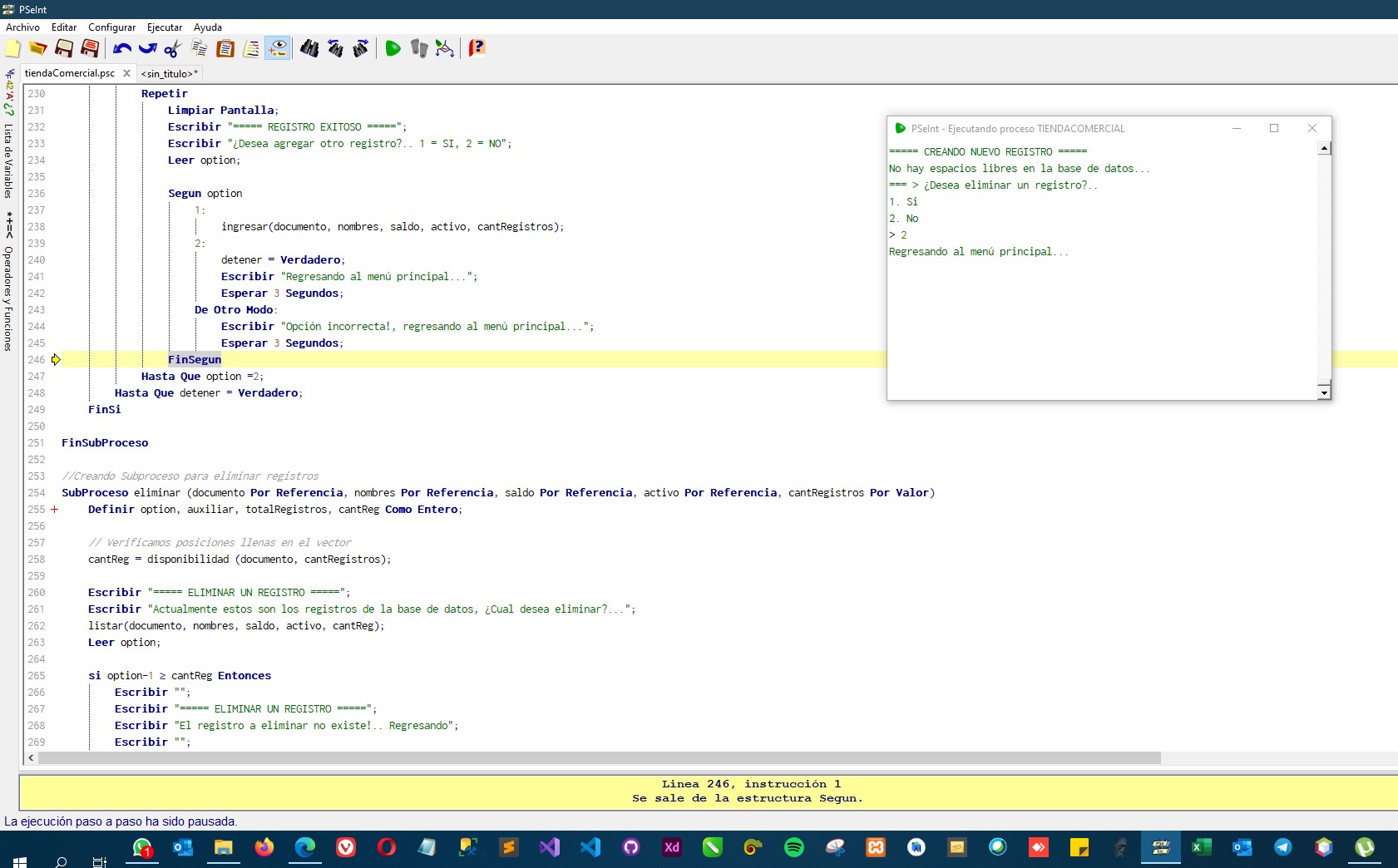Image resolution: width=1398 pixels, height=868 pixels.
Task: Open the Ayuda menu
Action: [208, 27]
